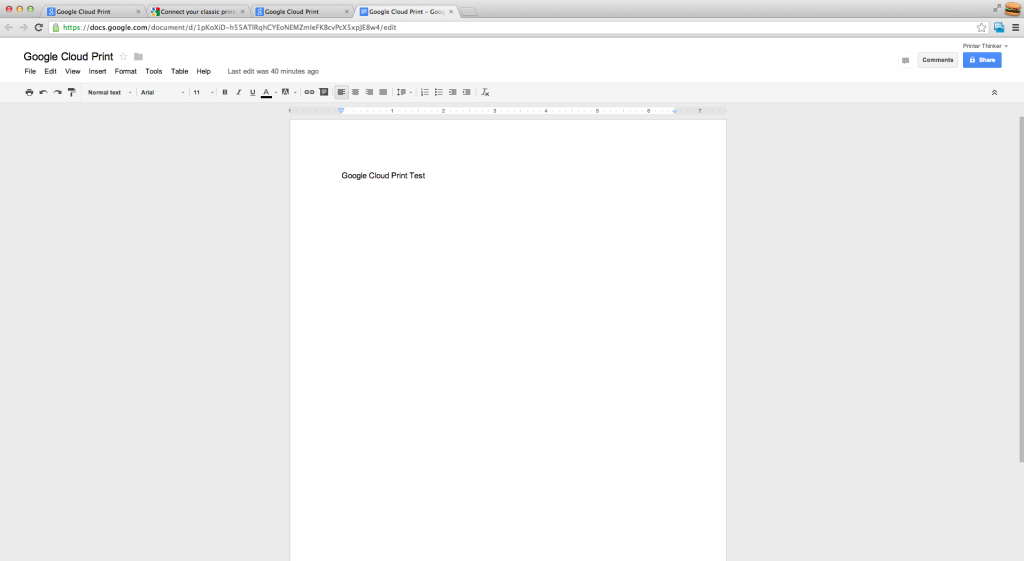Click the Undo arrow

pos(43,92)
